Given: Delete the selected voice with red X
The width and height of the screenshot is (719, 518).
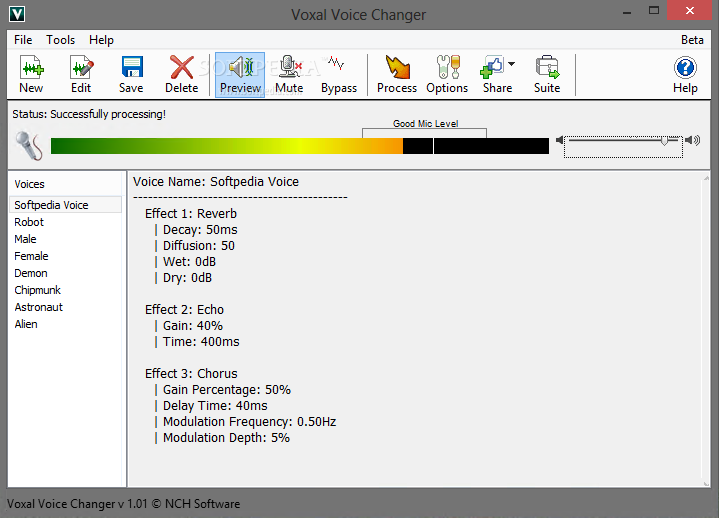Looking at the screenshot, I should pos(182,74).
